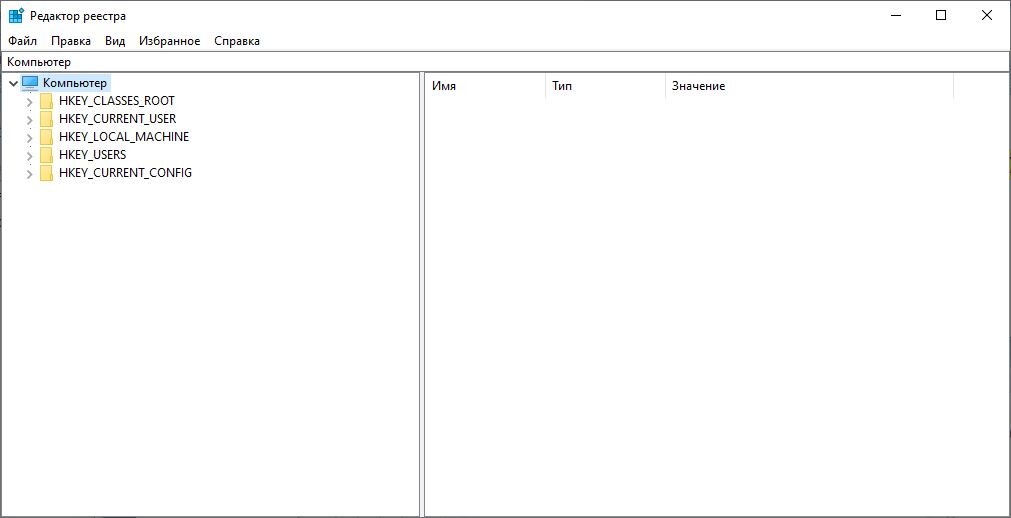The image size is (1011, 518).
Task: Select the Компьютер tree label
Action: coord(75,83)
